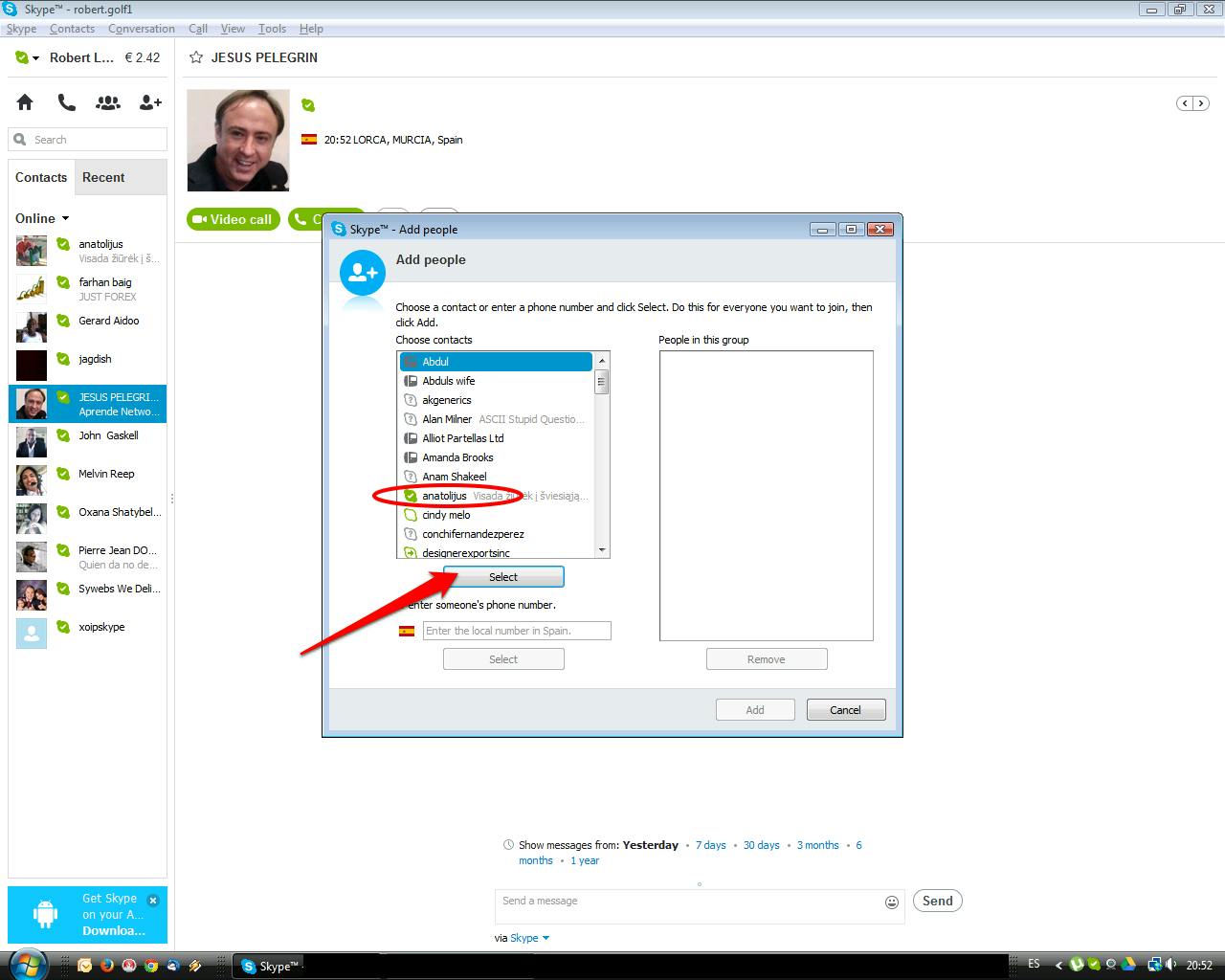Cancel the Add people dialog
Viewport: 1225px width, 980px height.
click(x=846, y=710)
